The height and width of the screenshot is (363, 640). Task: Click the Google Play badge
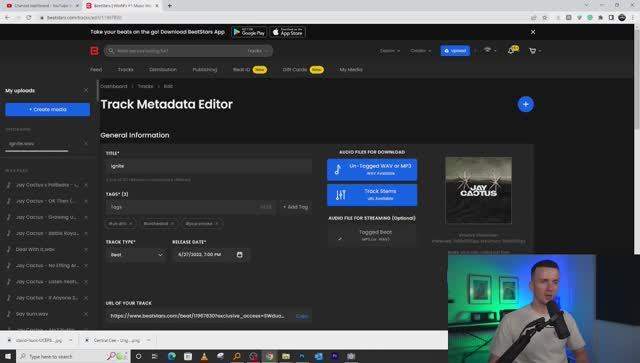click(x=249, y=32)
